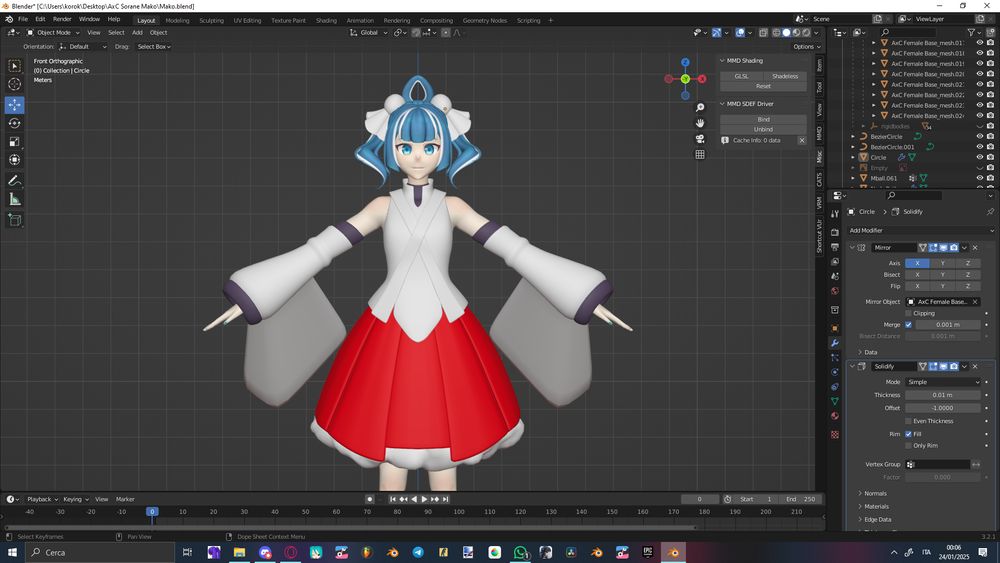Enable the Even Thickness checkbox
This screenshot has height=563, width=1000.
click(908, 421)
